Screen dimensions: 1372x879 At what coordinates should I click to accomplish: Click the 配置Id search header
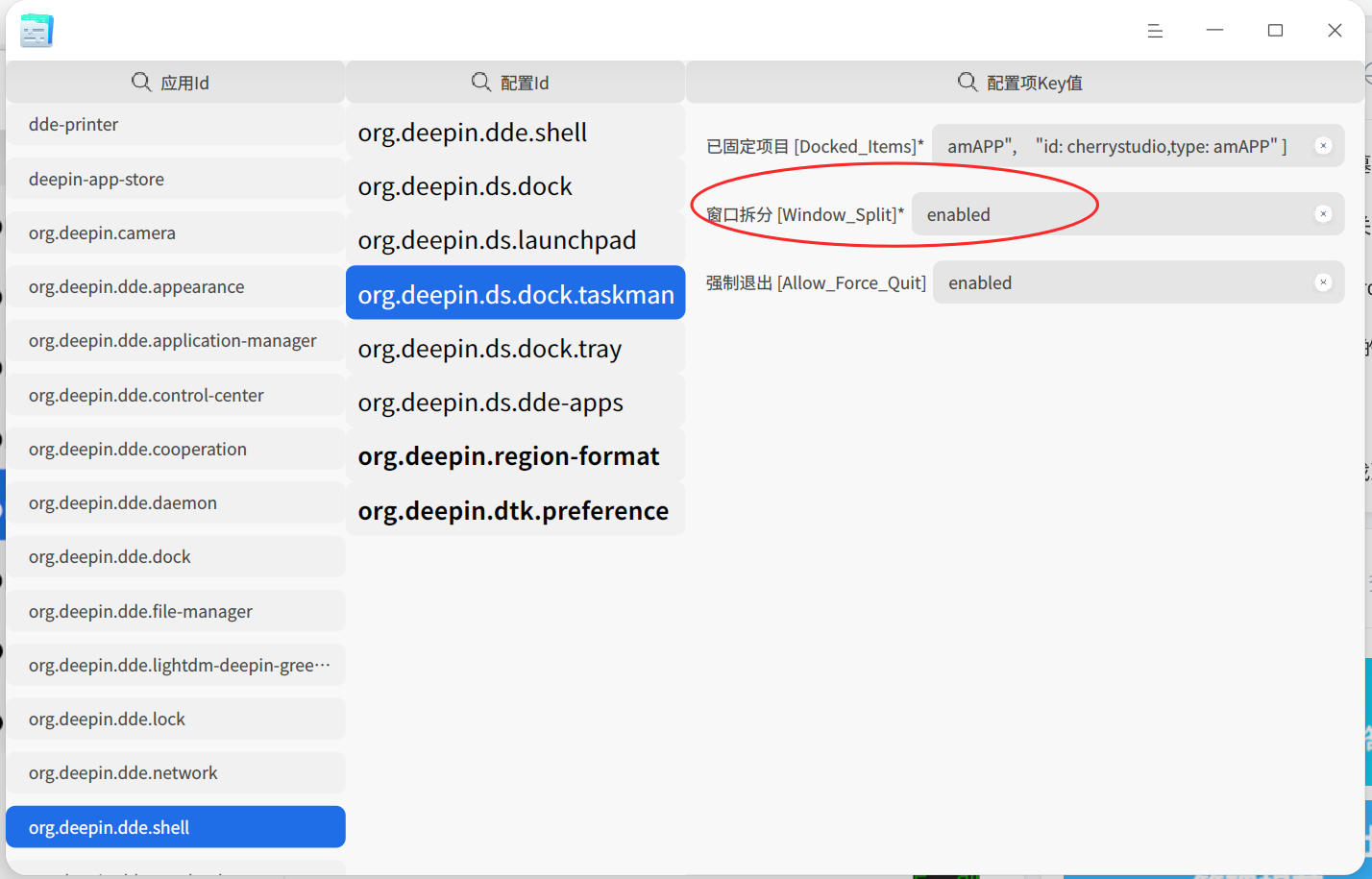point(516,82)
